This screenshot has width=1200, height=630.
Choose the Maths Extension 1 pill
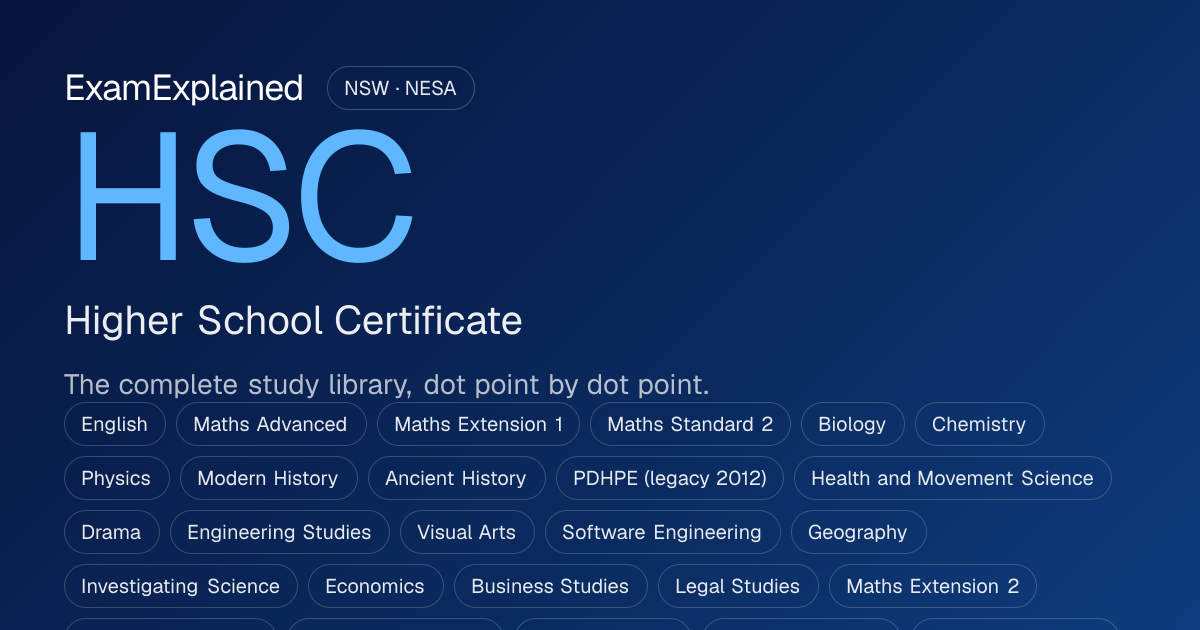478,424
